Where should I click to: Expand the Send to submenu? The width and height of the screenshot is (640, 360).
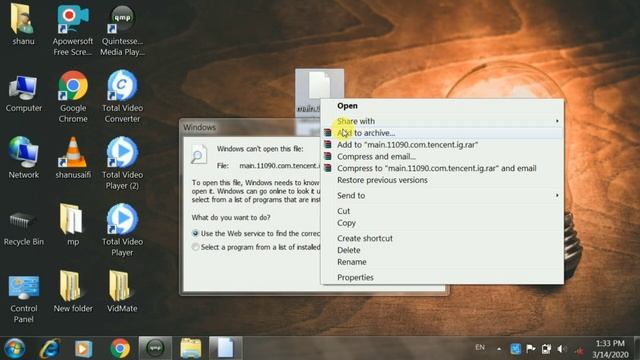(442, 196)
